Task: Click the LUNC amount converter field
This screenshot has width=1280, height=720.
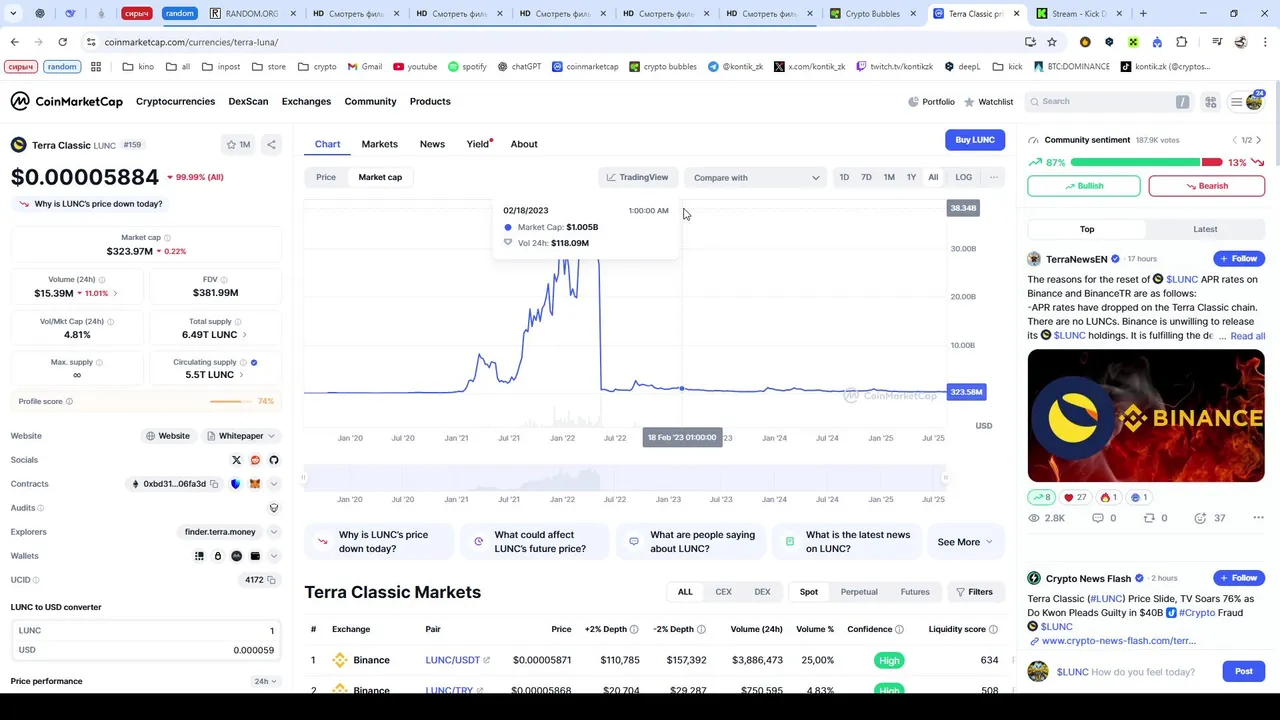Action: (146, 631)
